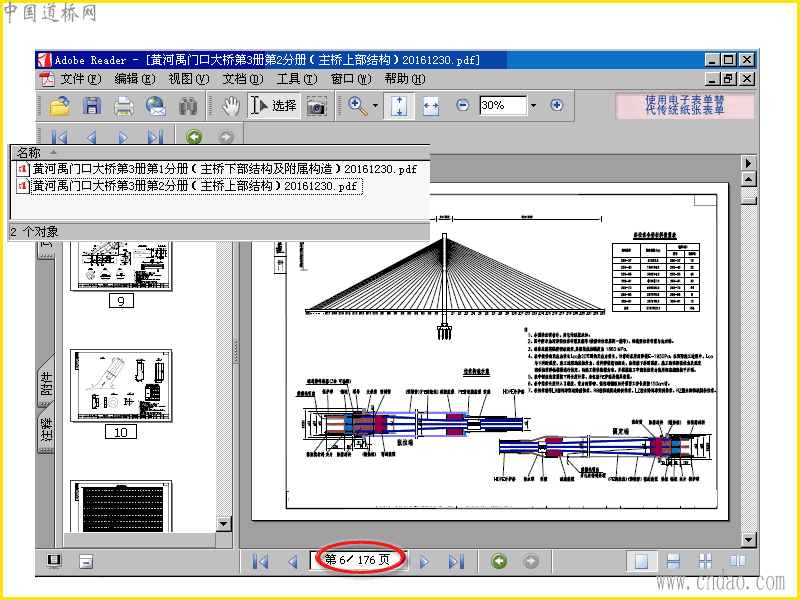The height and width of the screenshot is (600, 800).
Task: Click right-pointing arrow above document scrollbar
Action: coord(748,163)
